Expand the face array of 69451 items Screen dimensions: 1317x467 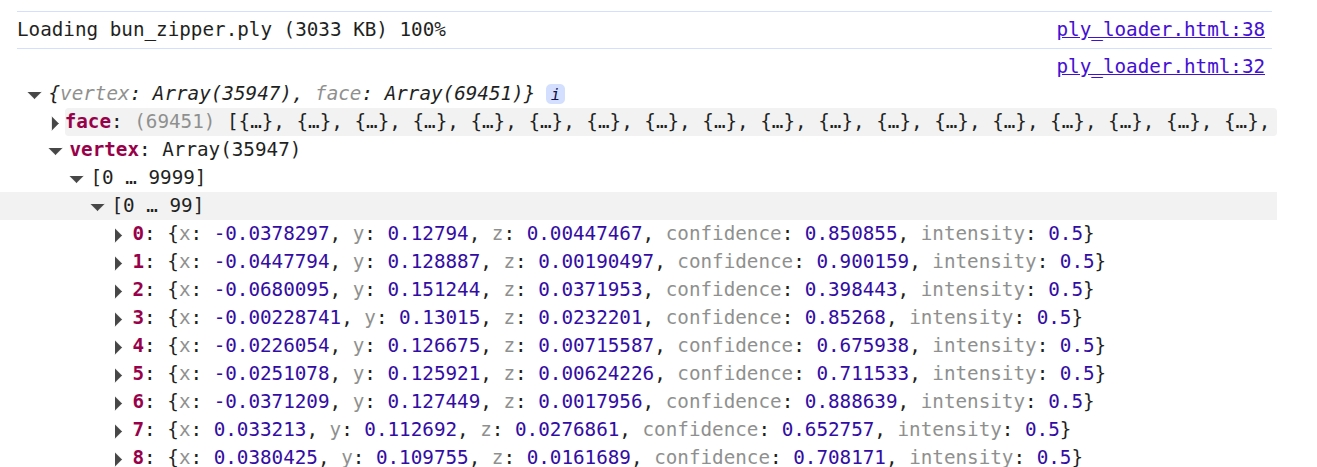point(55,123)
